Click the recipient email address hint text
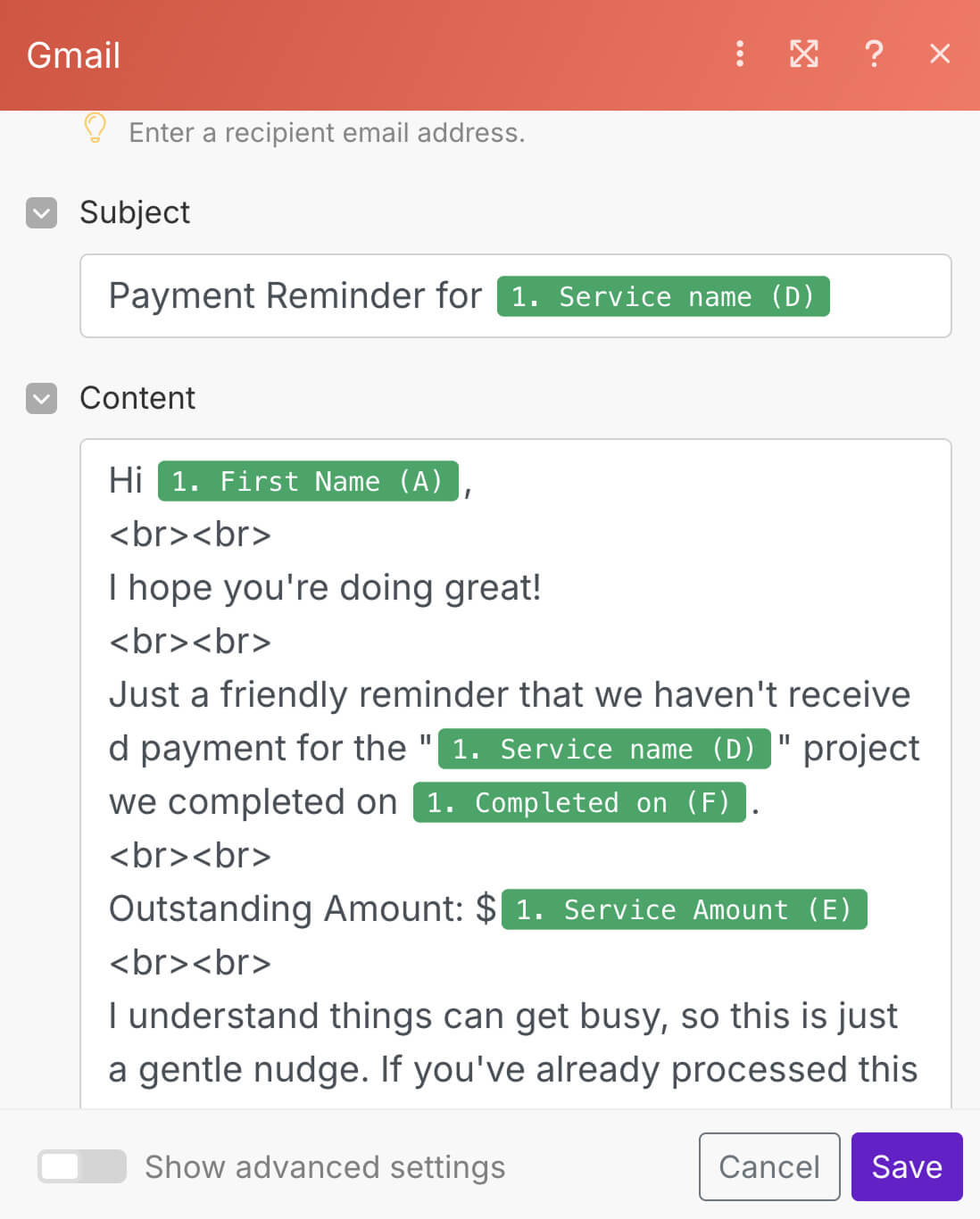This screenshot has width=980, height=1219. tap(327, 133)
